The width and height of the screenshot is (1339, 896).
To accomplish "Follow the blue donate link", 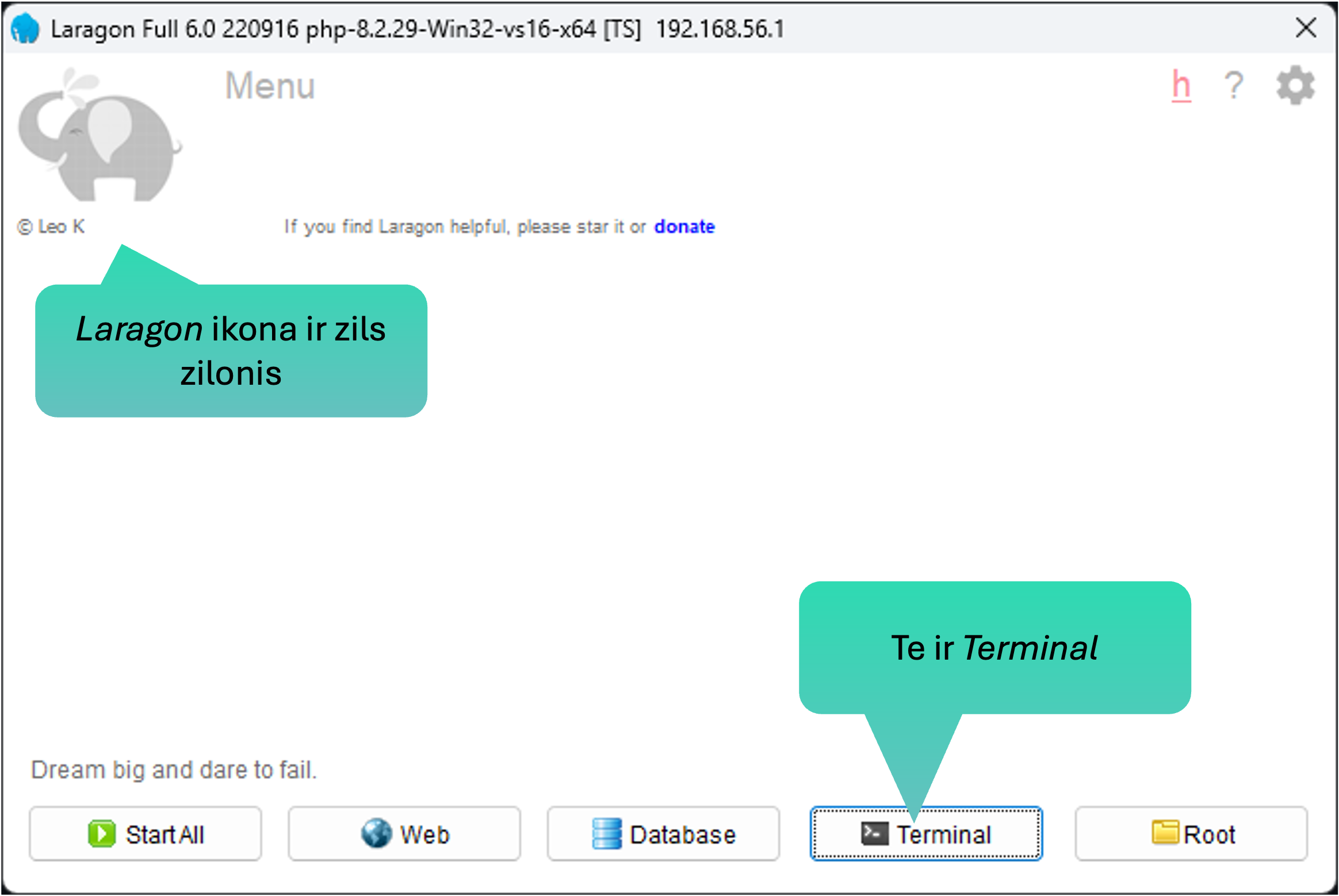I will pos(684,227).
